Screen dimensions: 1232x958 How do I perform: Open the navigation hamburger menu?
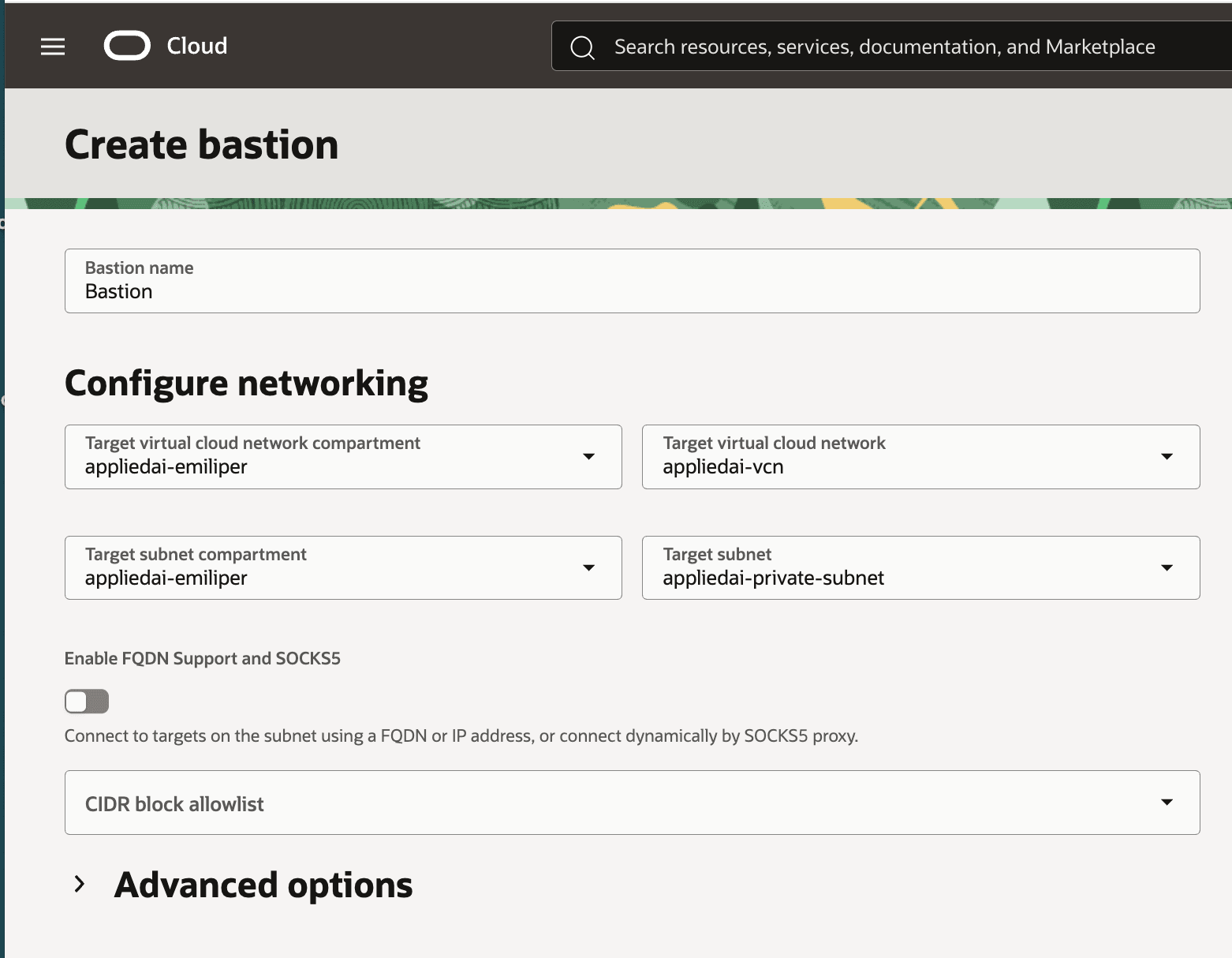point(52,46)
